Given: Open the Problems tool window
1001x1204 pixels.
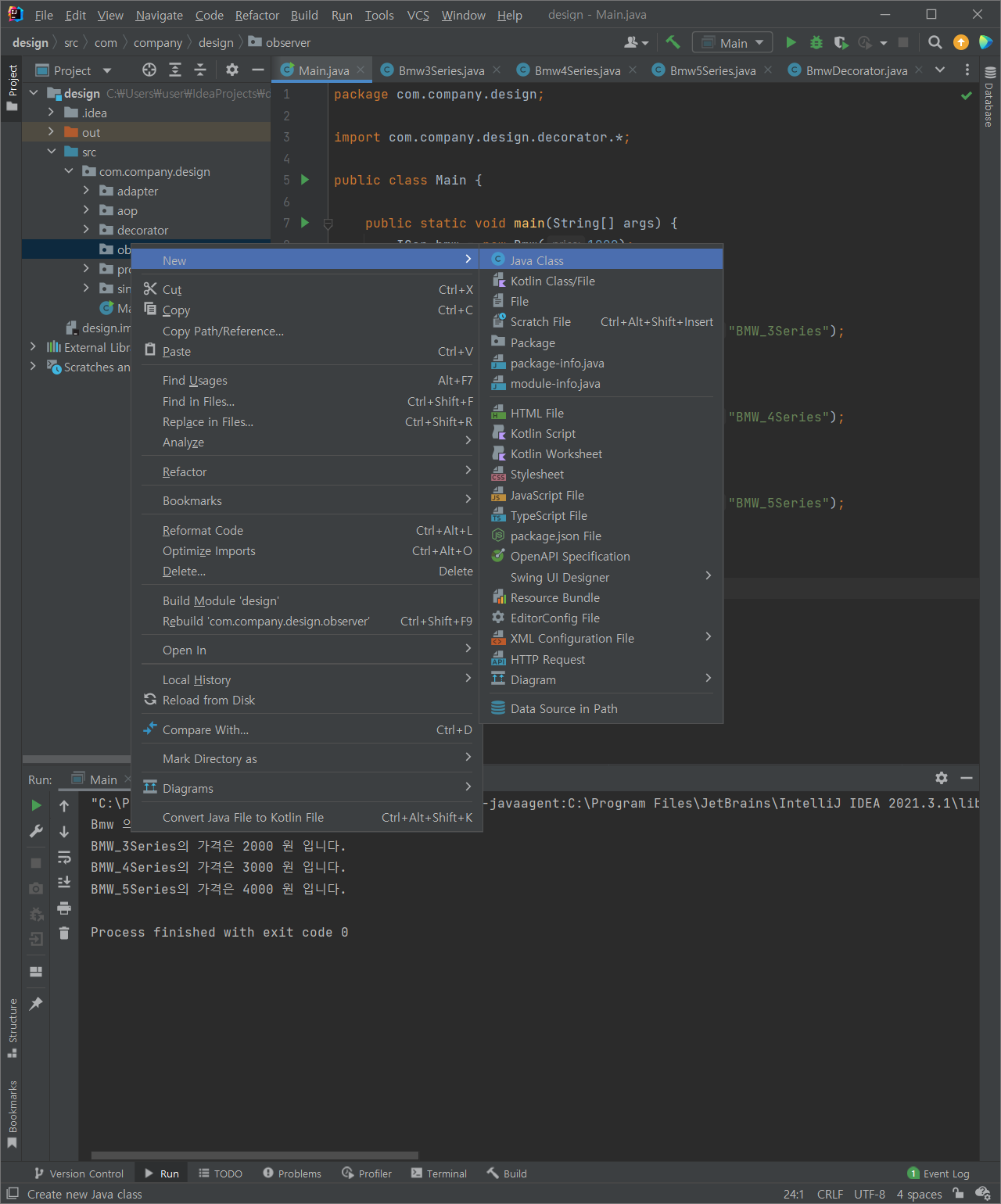Looking at the screenshot, I should click(292, 1174).
